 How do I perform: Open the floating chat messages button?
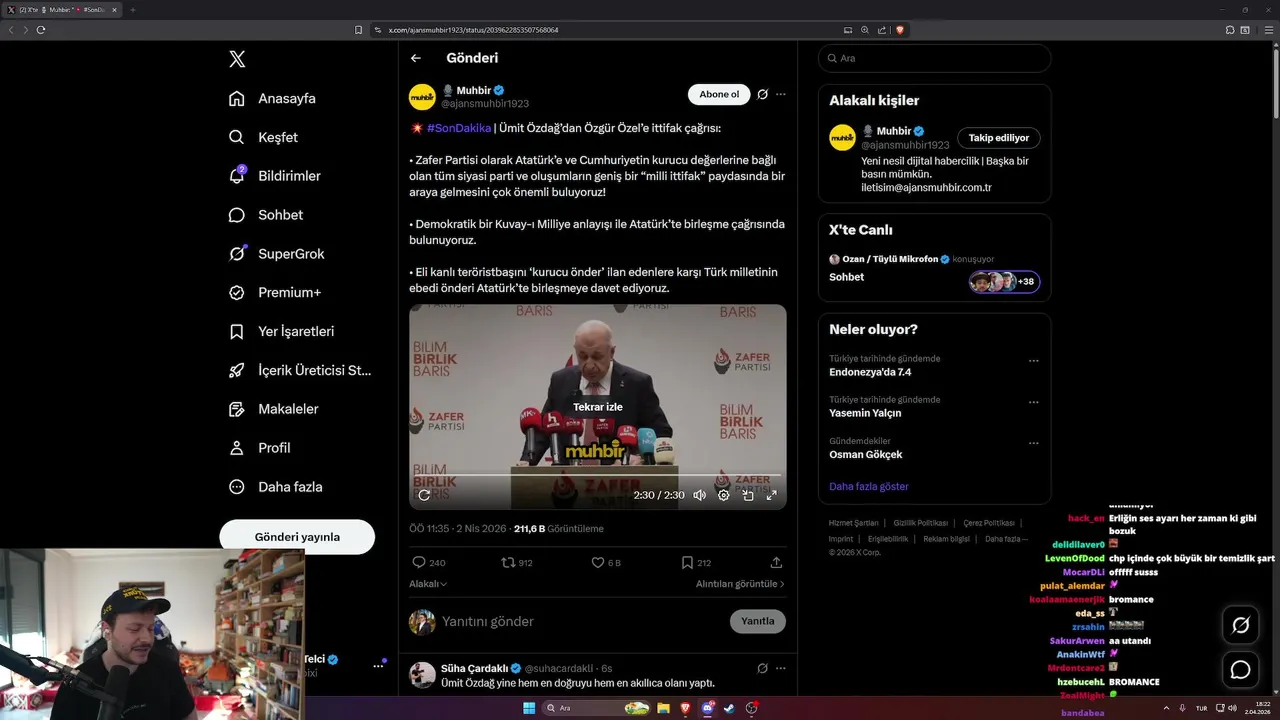point(1241,670)
